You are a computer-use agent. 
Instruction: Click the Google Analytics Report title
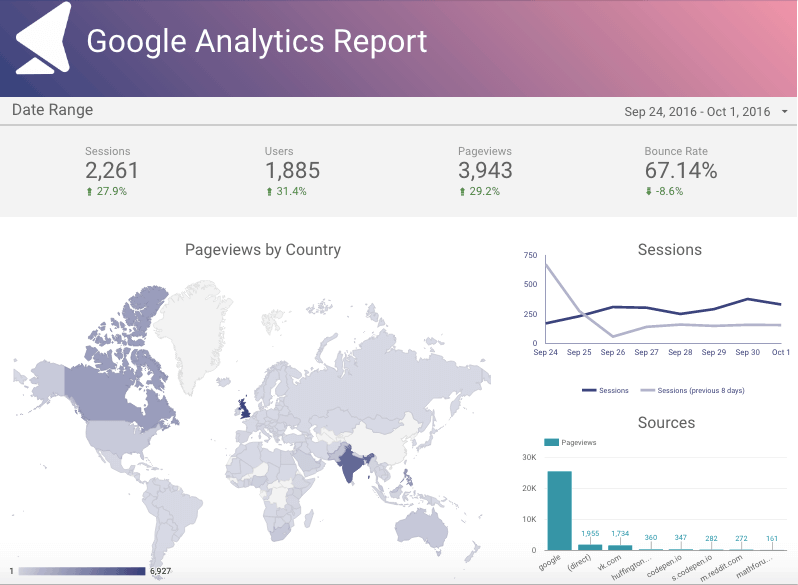[x=256, y=41]
